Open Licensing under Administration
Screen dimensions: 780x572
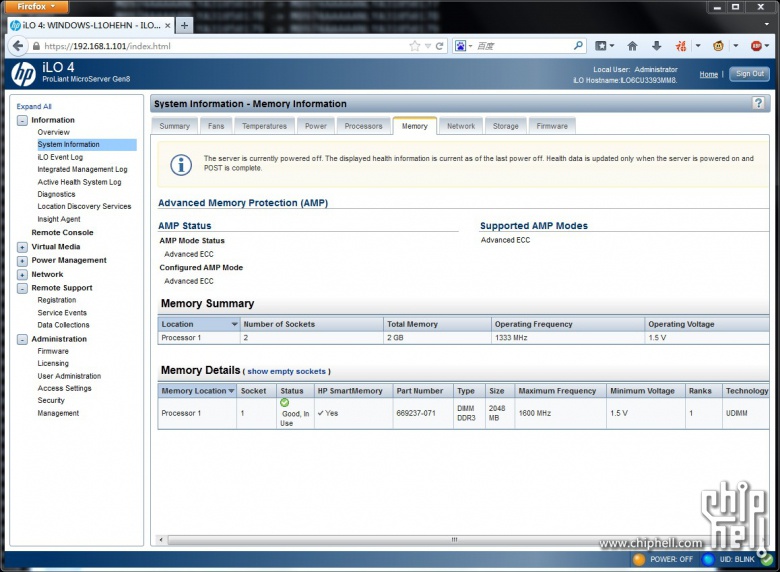[53, 364]
